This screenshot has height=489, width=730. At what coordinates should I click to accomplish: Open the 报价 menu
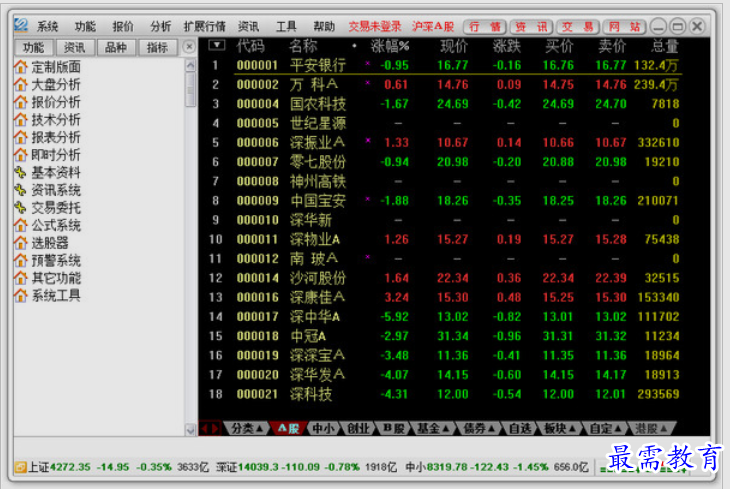pyautogui.click(x=123, y=27)
